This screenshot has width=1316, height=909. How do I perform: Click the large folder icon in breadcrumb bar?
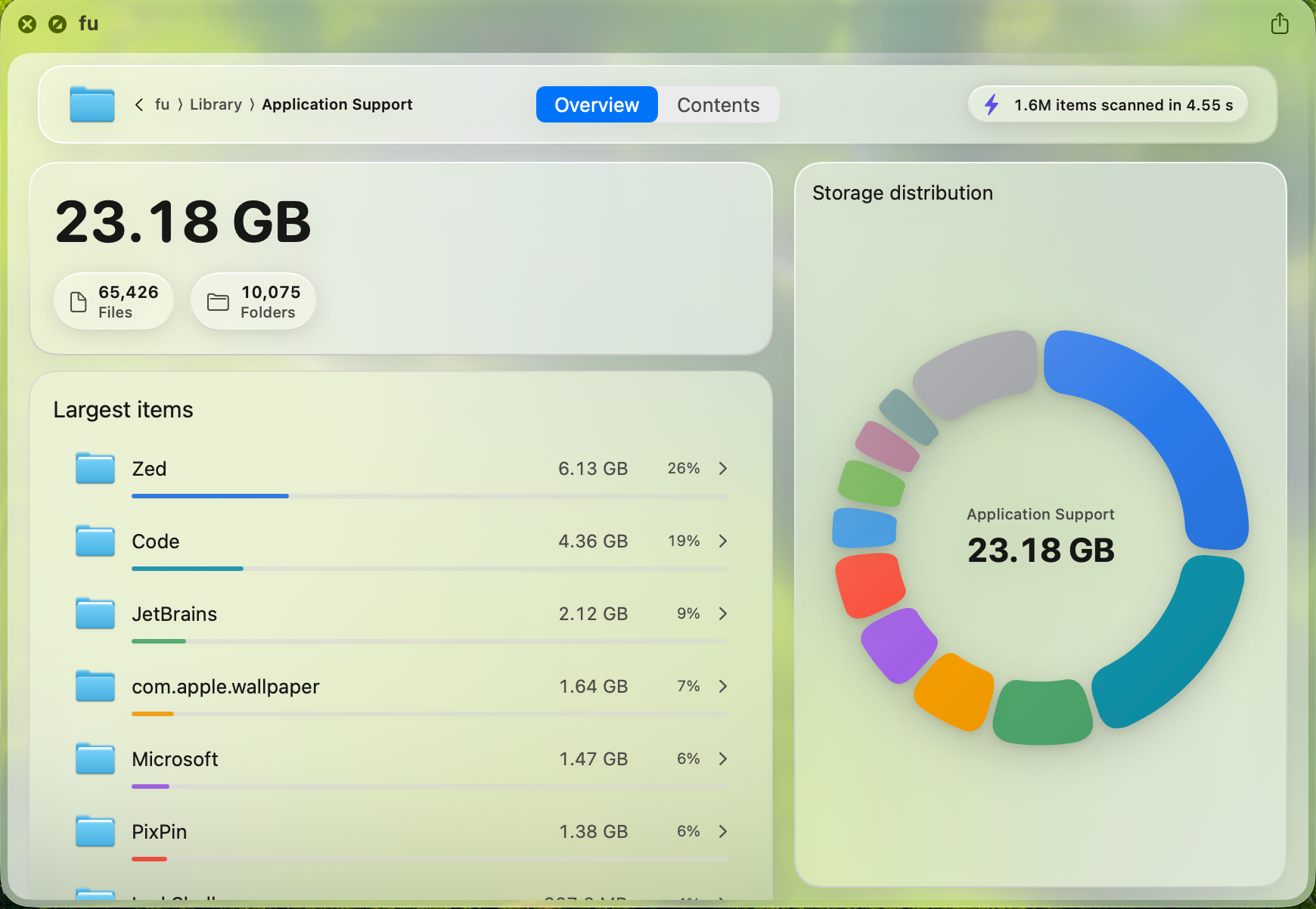tap(92, 104)
